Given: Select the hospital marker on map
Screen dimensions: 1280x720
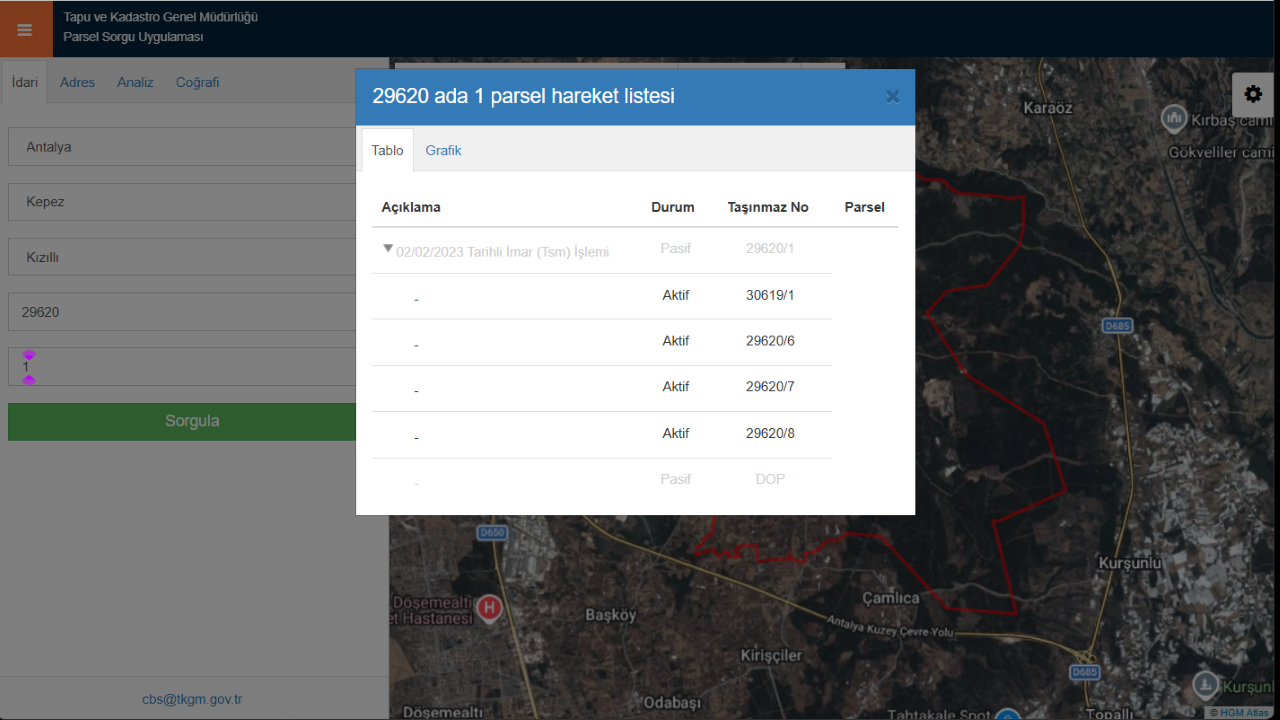Looking at the screenshot, I should [x=489, y=607].
